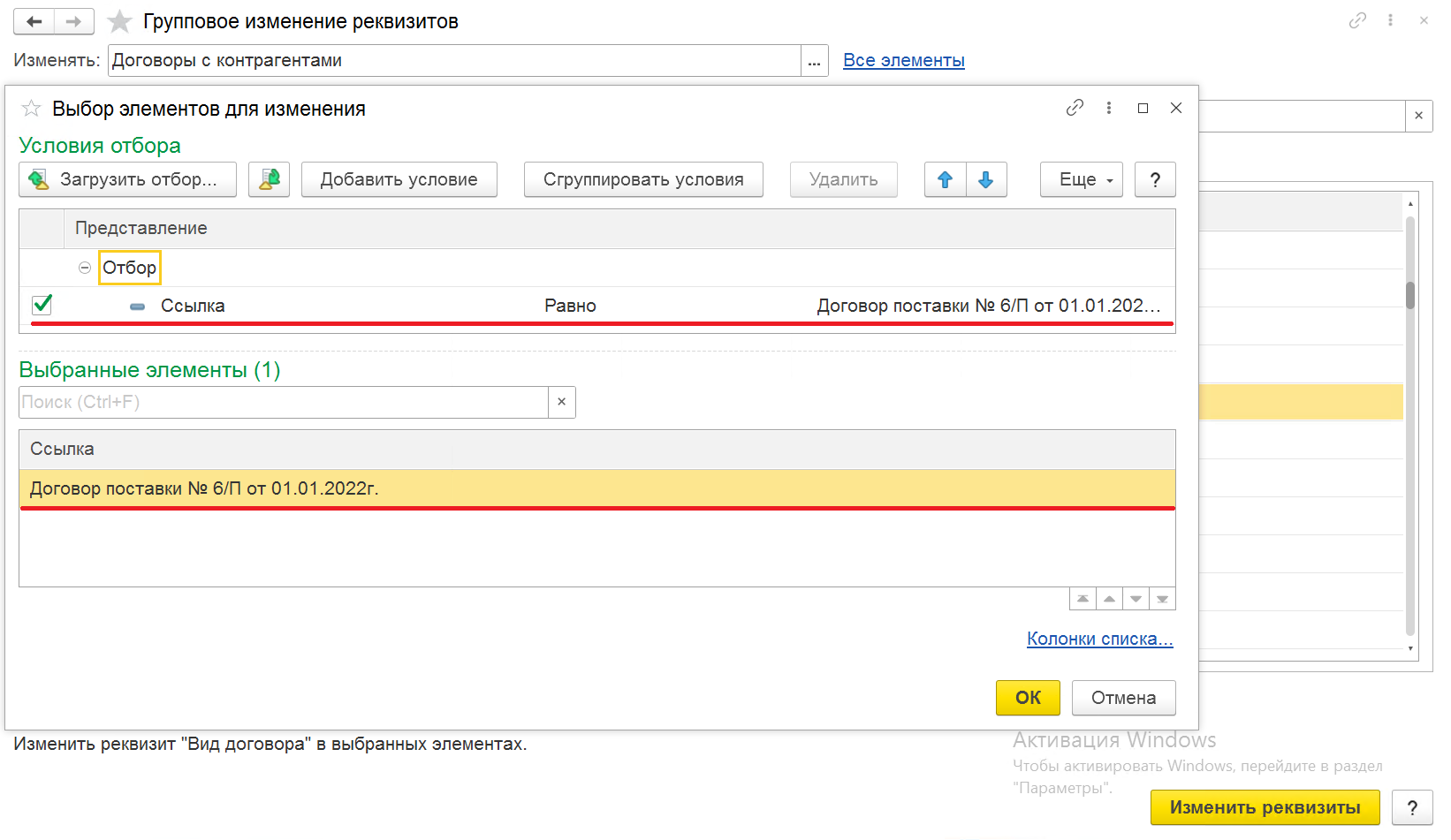Screen dimensions: 1451x840
Task: Click Добавить условие button
Action: (399, 179)
